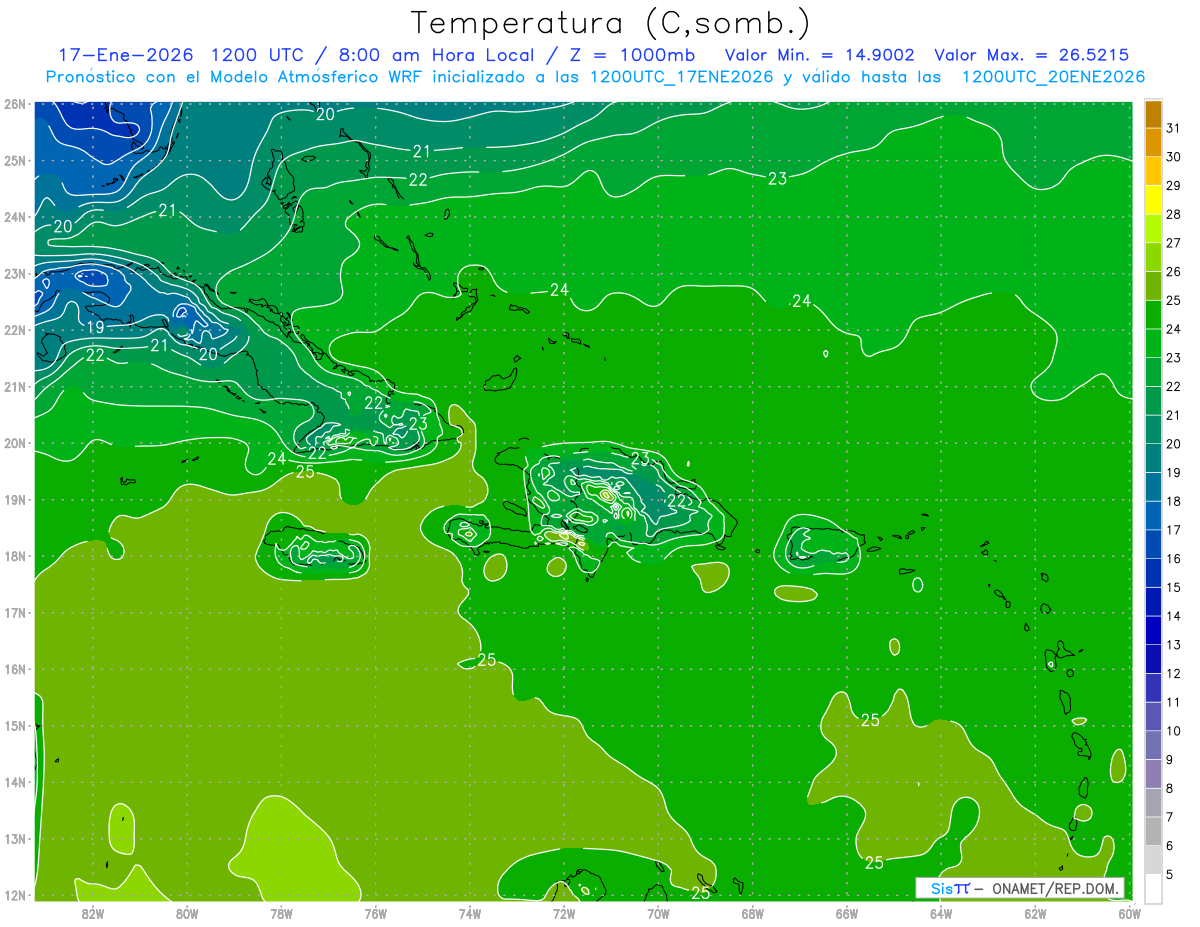This screenshot has height=927, width=1200.
Task: Pick the gray color bar segment between 6 and 7
Action: point(1153,831)
